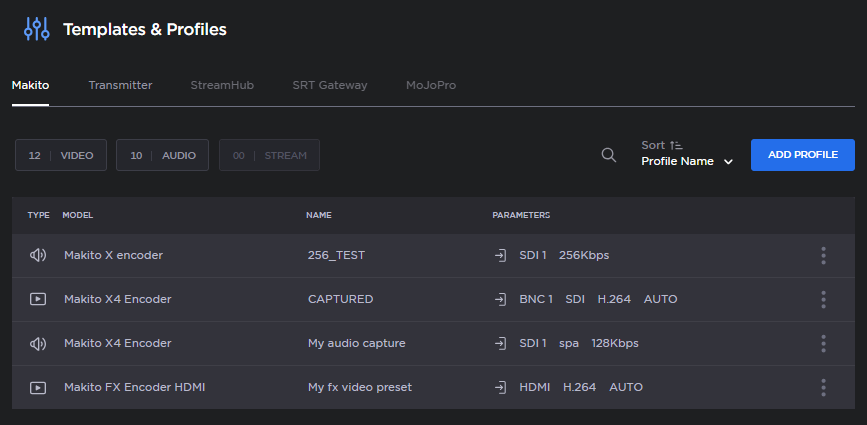Open the search magnifier icon
This screenshot has width=867, height=425.
[609, 155]
